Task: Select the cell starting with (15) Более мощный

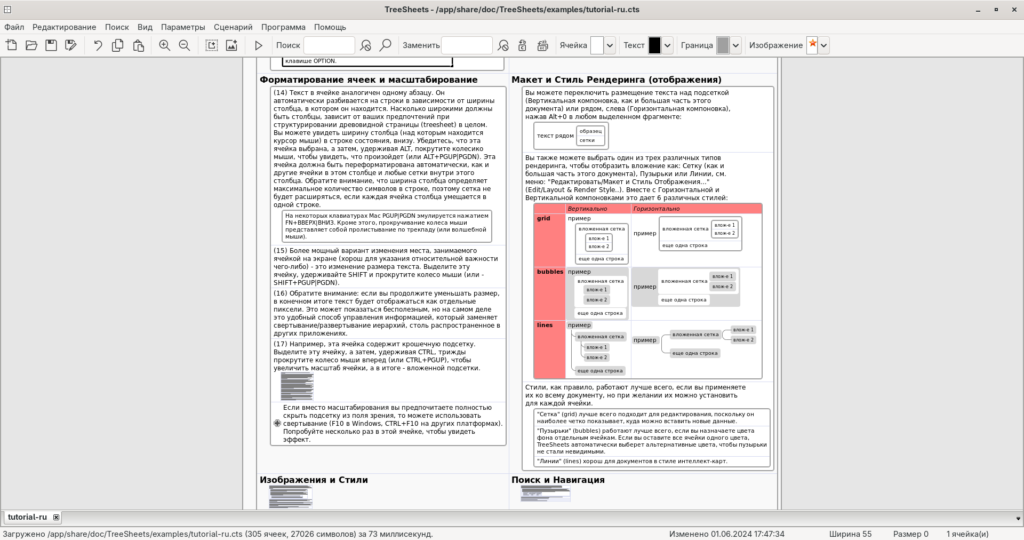Action: 389,266
